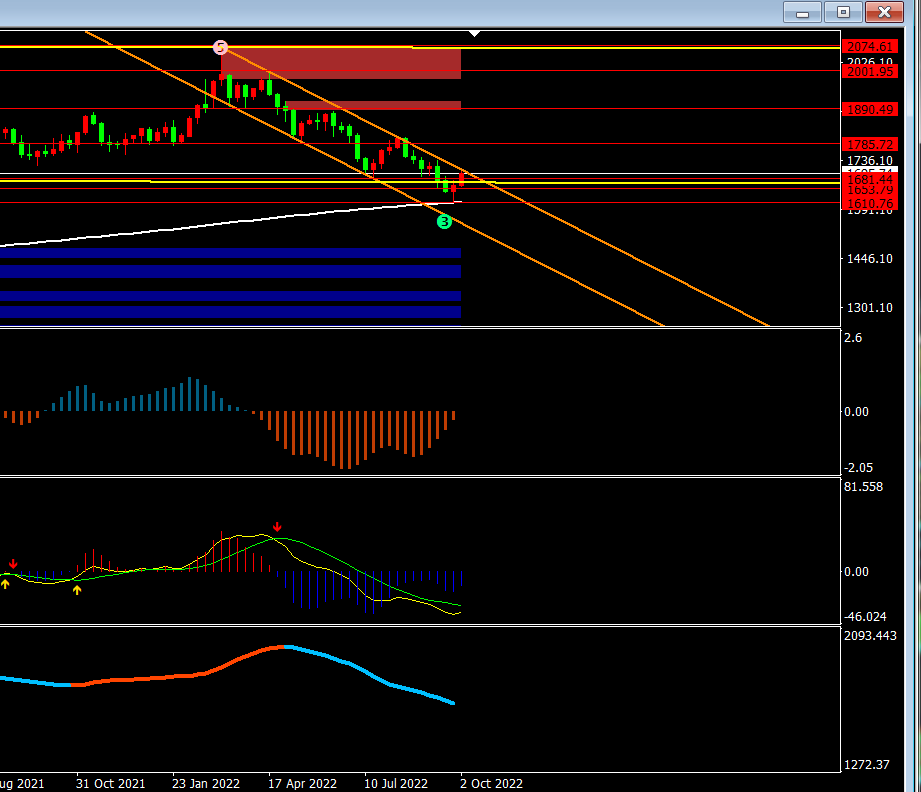
Task: Select the 1681.44 price level label
Action: point(870,179)
